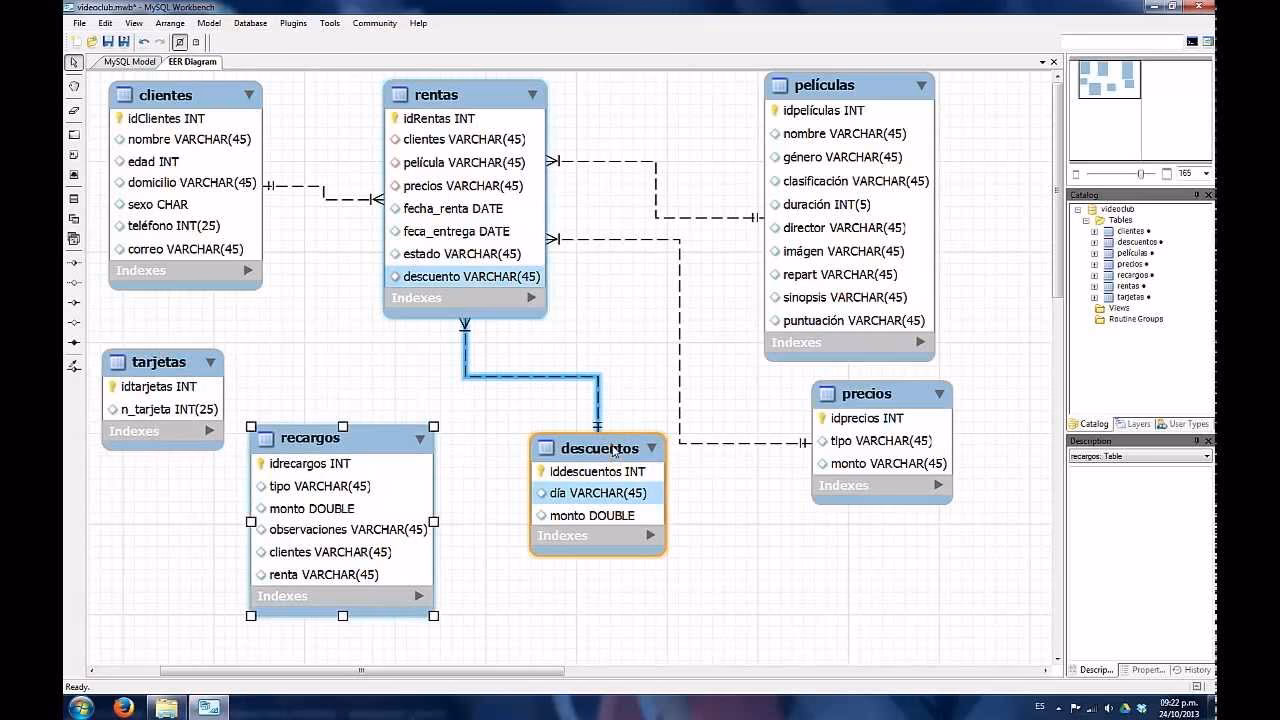The width and height of the screenshot is (1280, 720).
Task: Click the navigator diagram thumbnail
Action: coord(1109,79)
